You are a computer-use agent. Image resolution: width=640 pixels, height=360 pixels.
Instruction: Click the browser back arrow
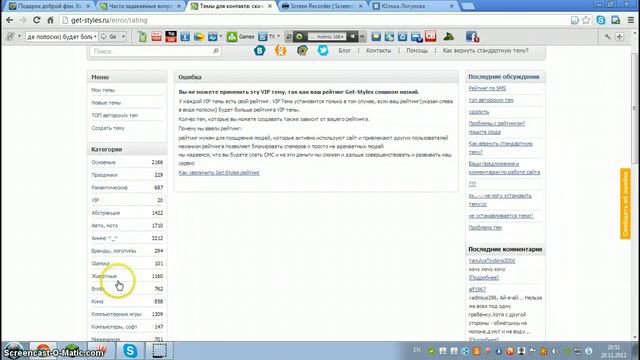[9, 20]
